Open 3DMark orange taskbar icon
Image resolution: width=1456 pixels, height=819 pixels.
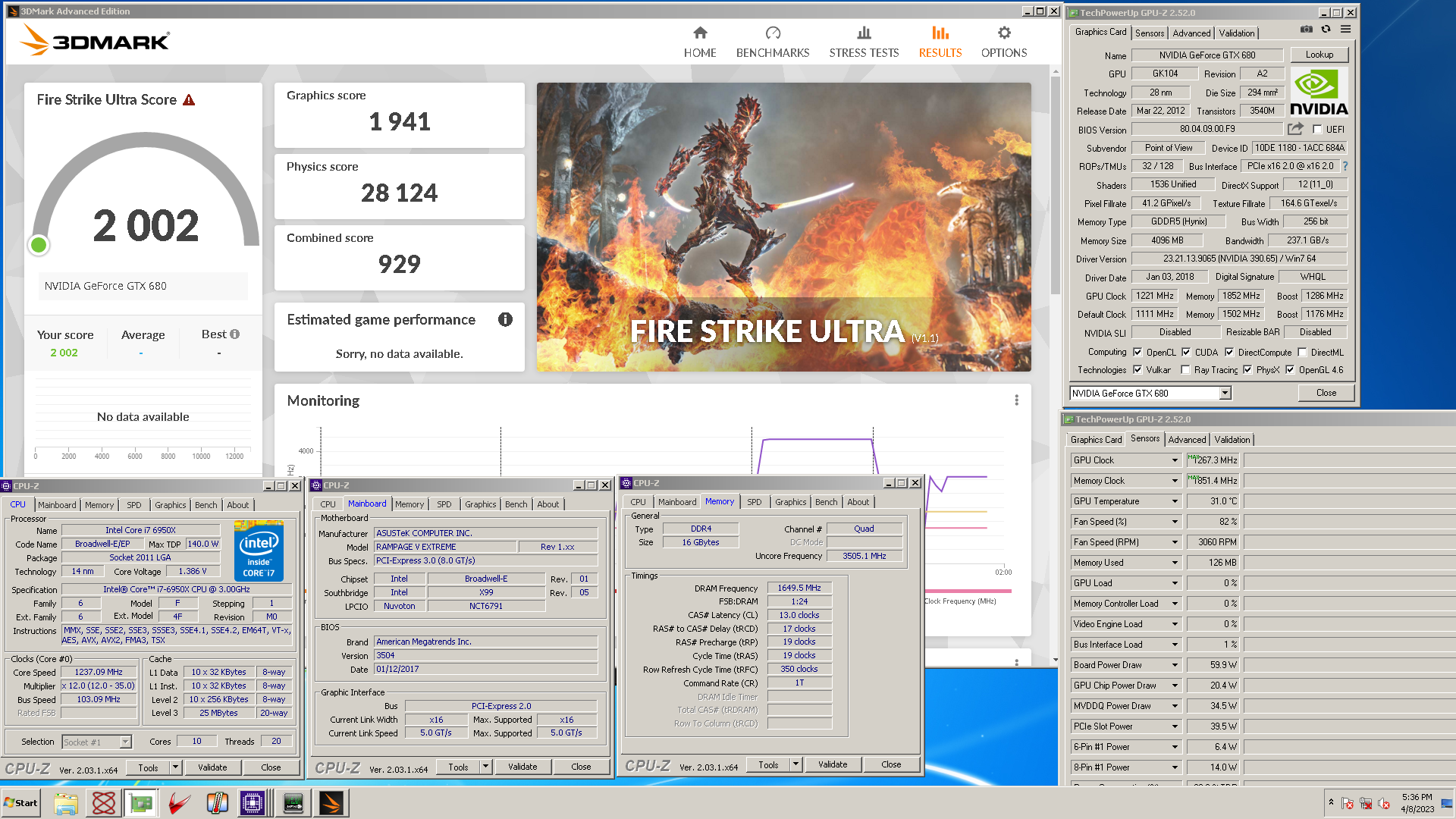point(331,803)
